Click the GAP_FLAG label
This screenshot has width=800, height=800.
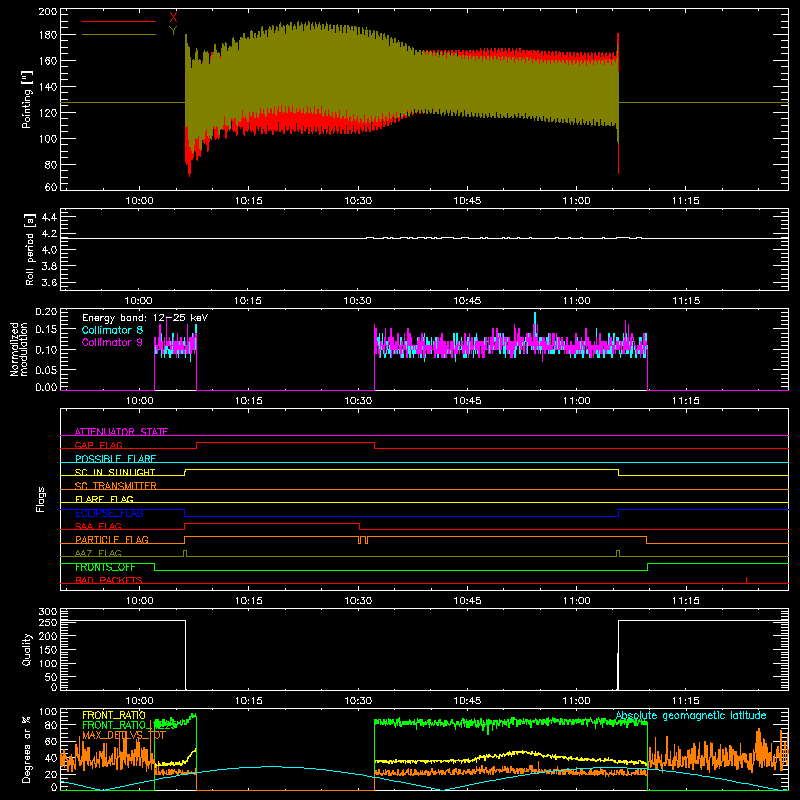pos(98,445)
